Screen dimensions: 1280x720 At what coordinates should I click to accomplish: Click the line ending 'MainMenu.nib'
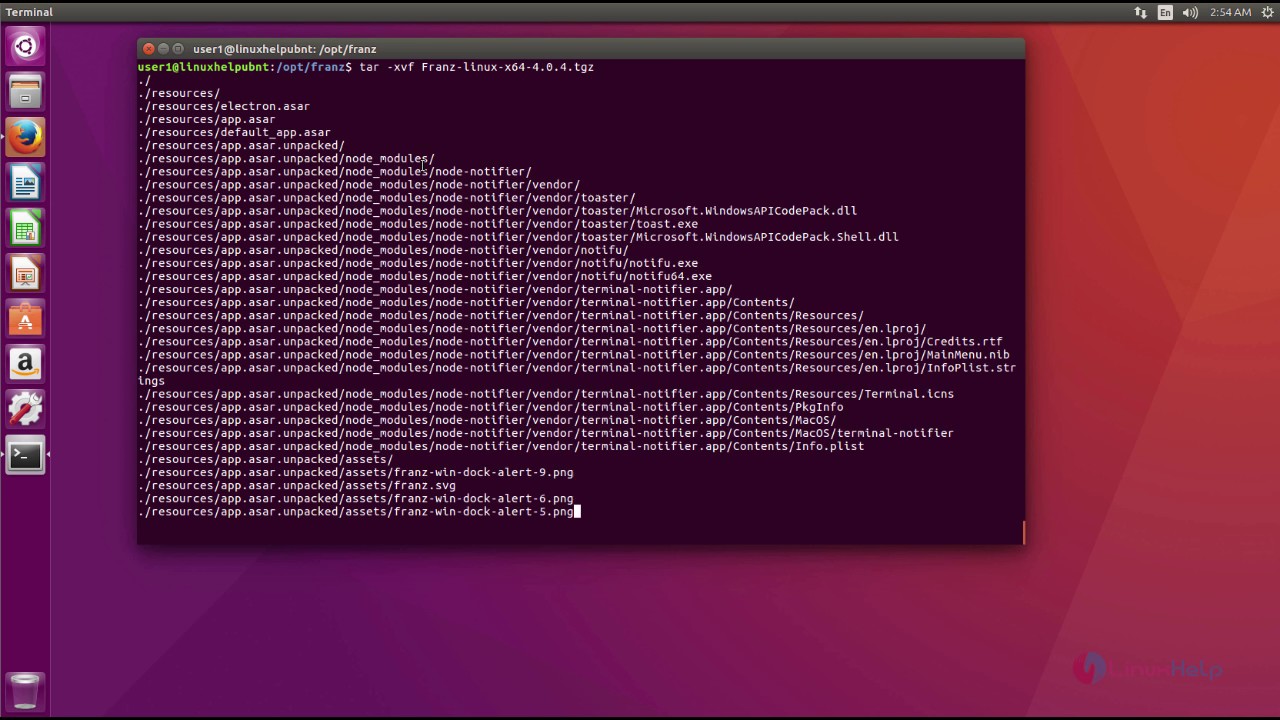tap(574, 354)
